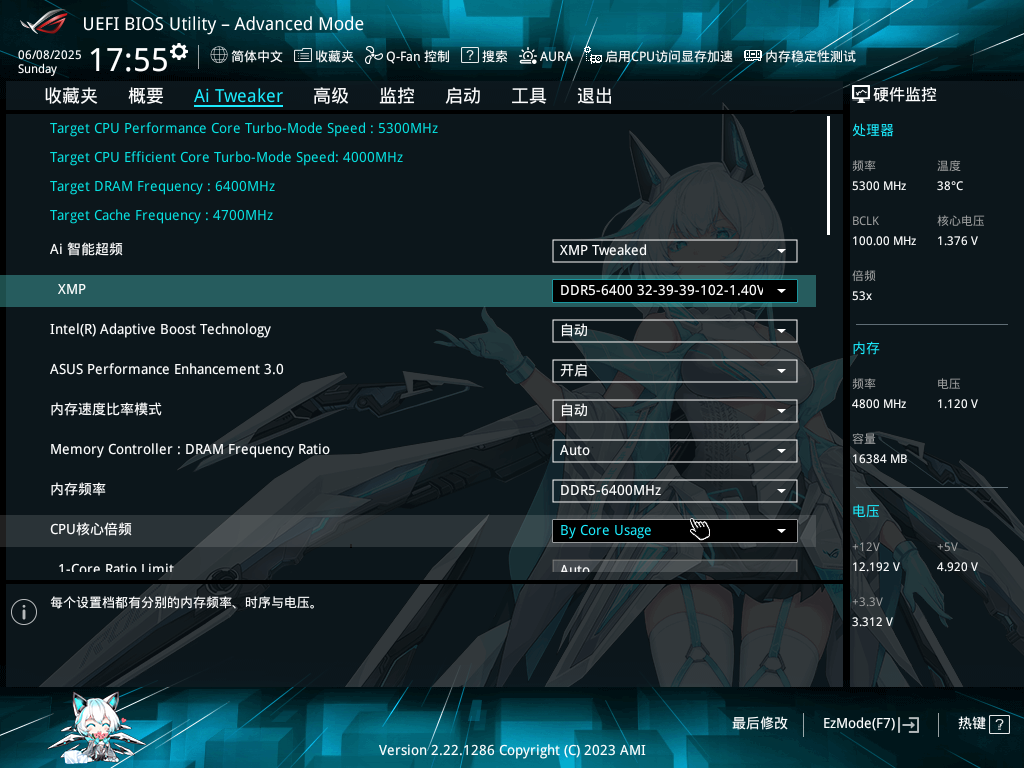
Task: Click the 热键 question mark box
Action: pos(999,724)
